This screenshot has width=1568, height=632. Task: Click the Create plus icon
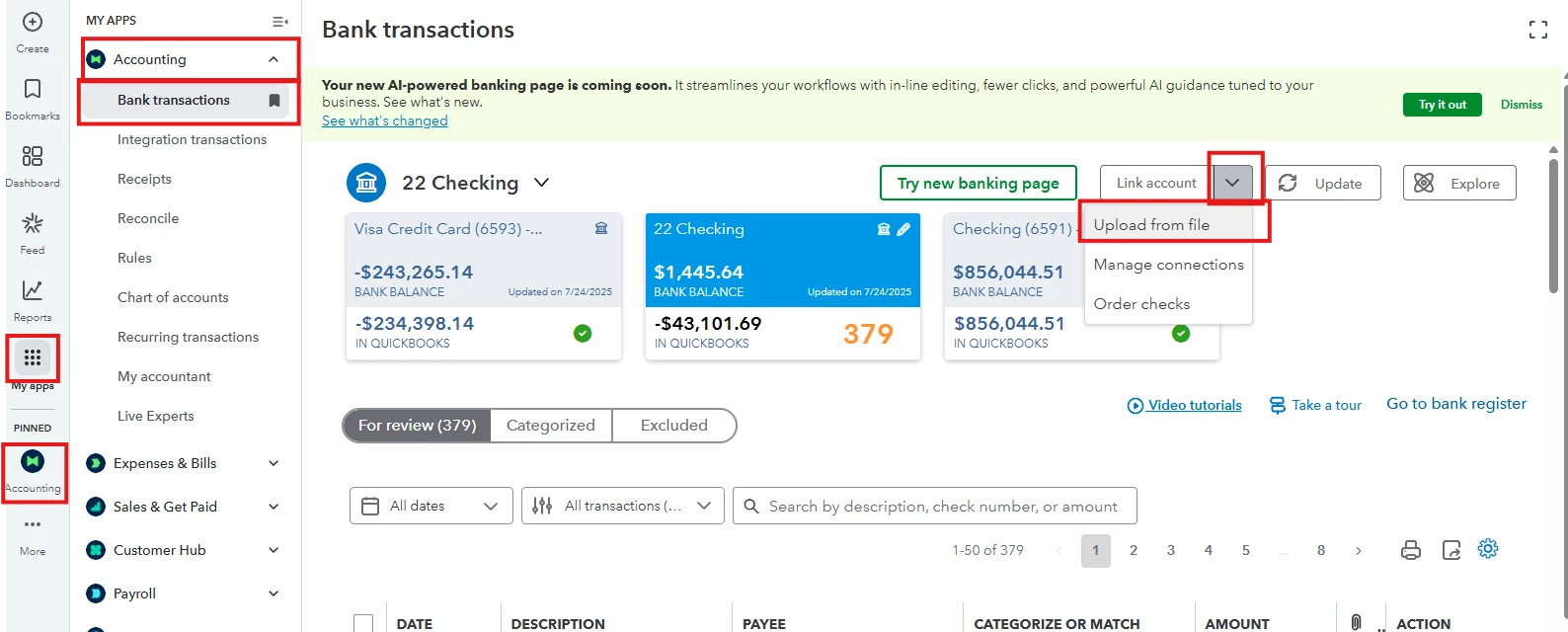click(x=33, y=22)
